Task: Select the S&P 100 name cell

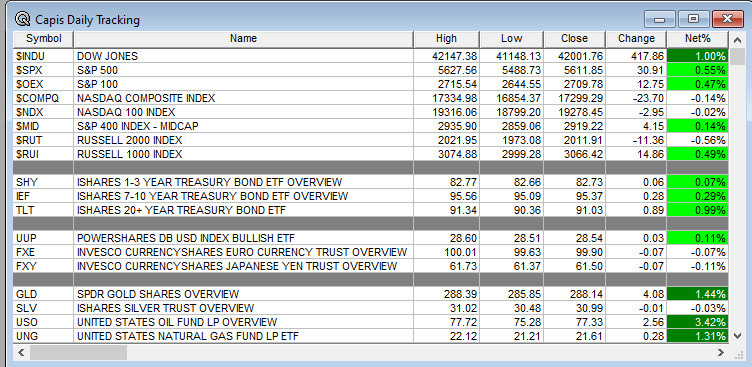Action: pyautogui.click(x=243, y=84)
